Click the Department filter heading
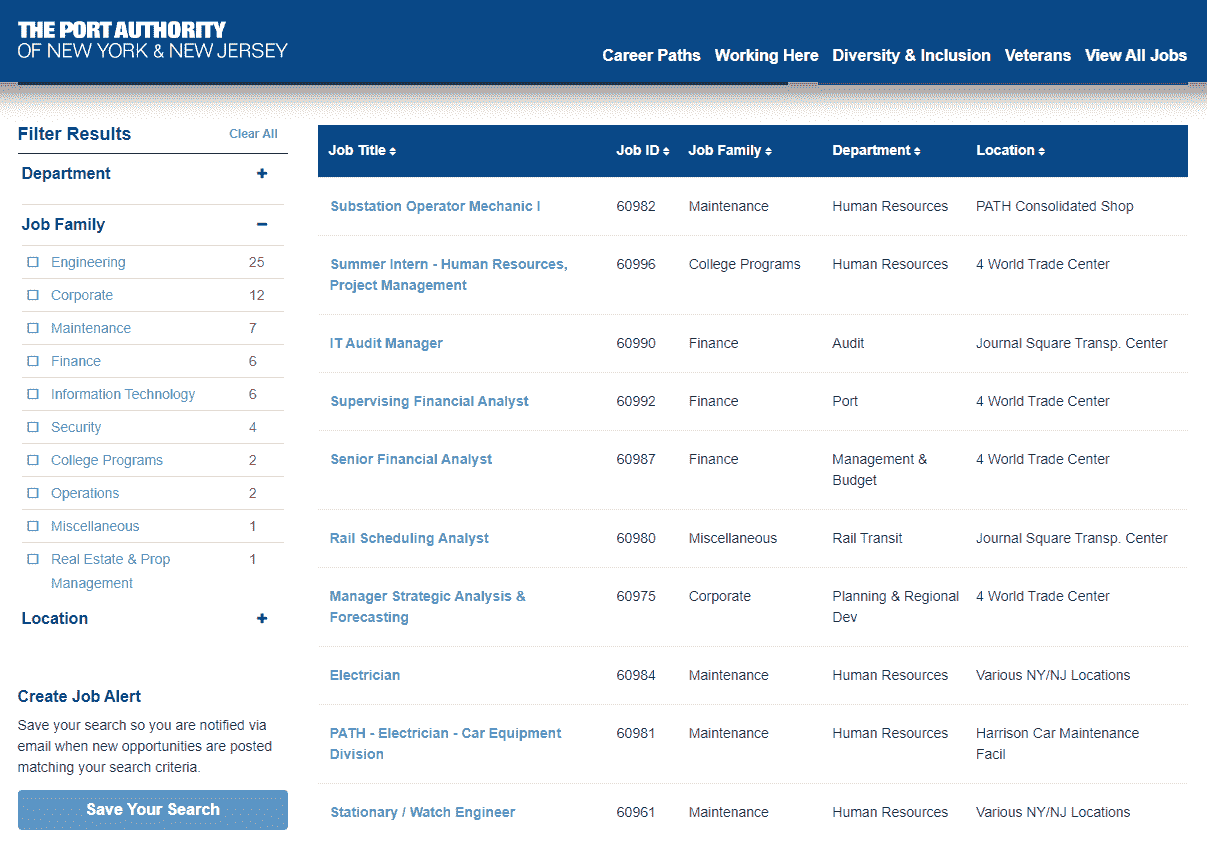 pos(66,173)
